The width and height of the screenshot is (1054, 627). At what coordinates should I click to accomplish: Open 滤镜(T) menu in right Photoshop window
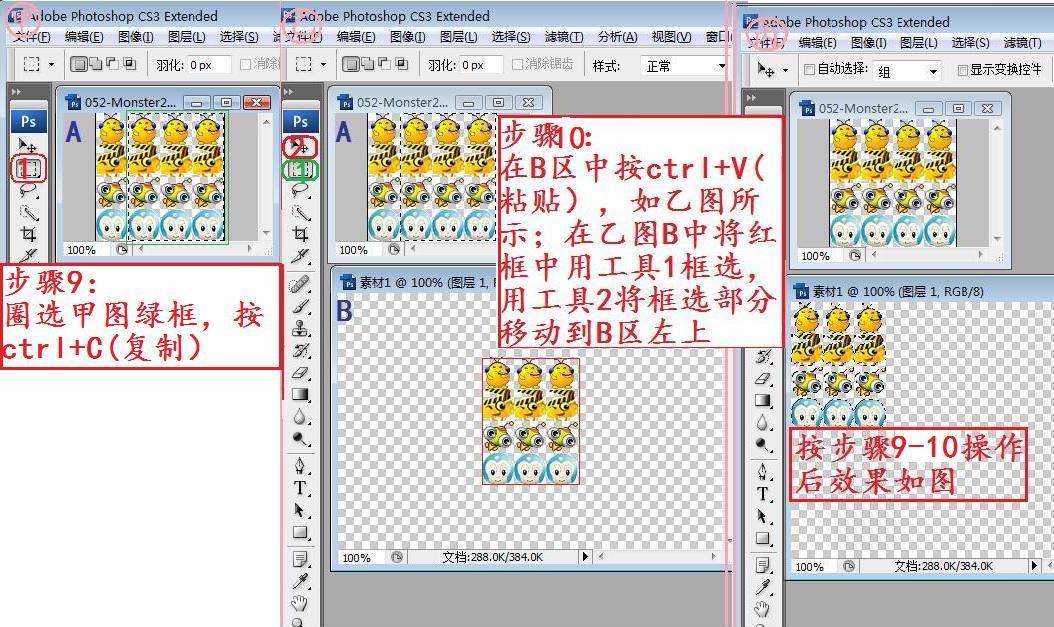coord(1022,43)
